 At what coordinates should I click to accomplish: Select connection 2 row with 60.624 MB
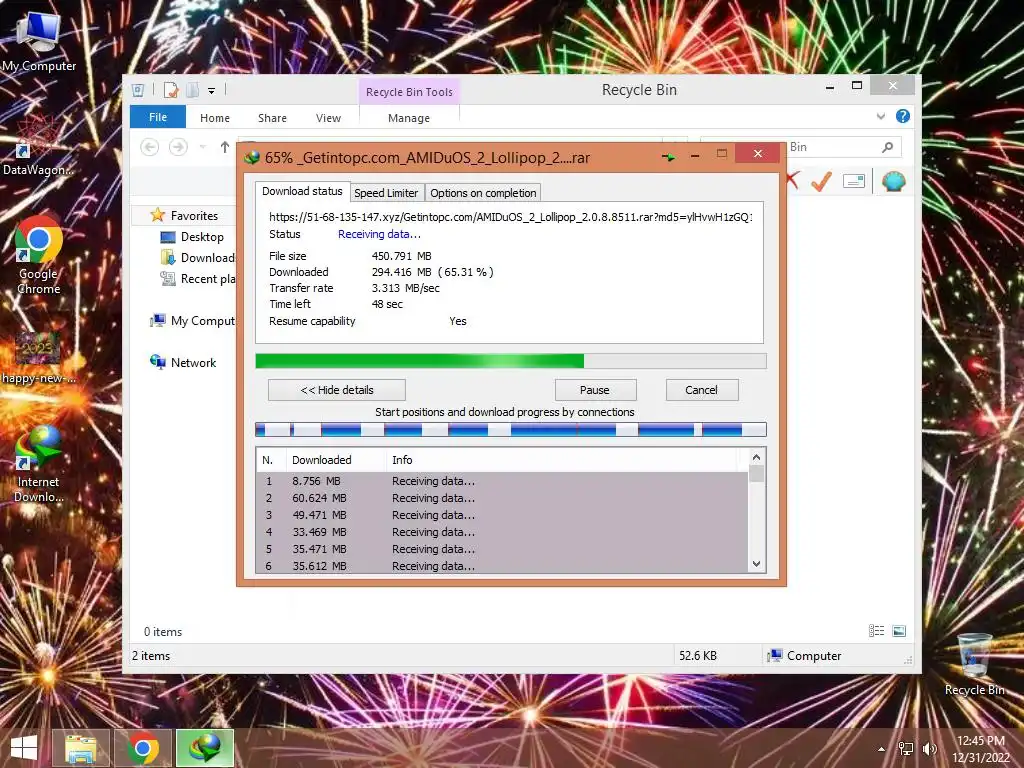502,498
